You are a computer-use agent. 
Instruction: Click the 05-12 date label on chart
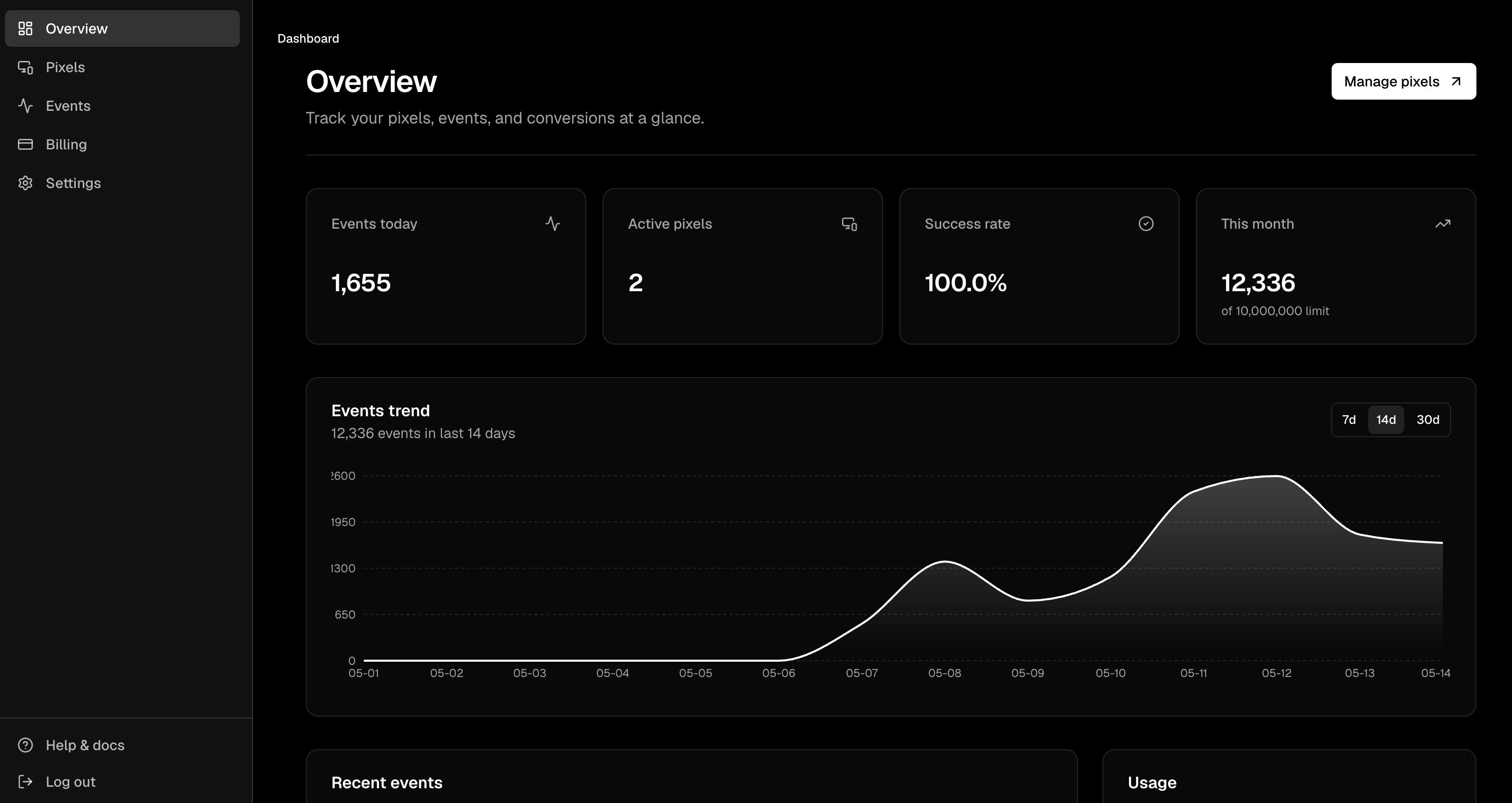point(1276,673)
